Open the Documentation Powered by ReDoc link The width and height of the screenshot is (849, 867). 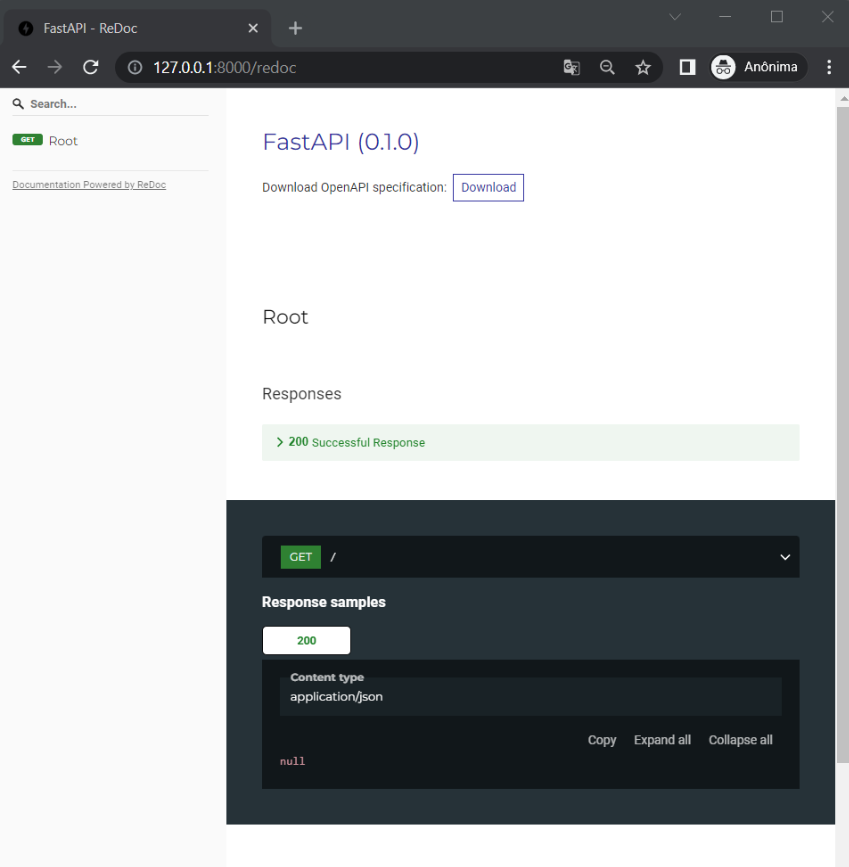(x=88, y=184)
